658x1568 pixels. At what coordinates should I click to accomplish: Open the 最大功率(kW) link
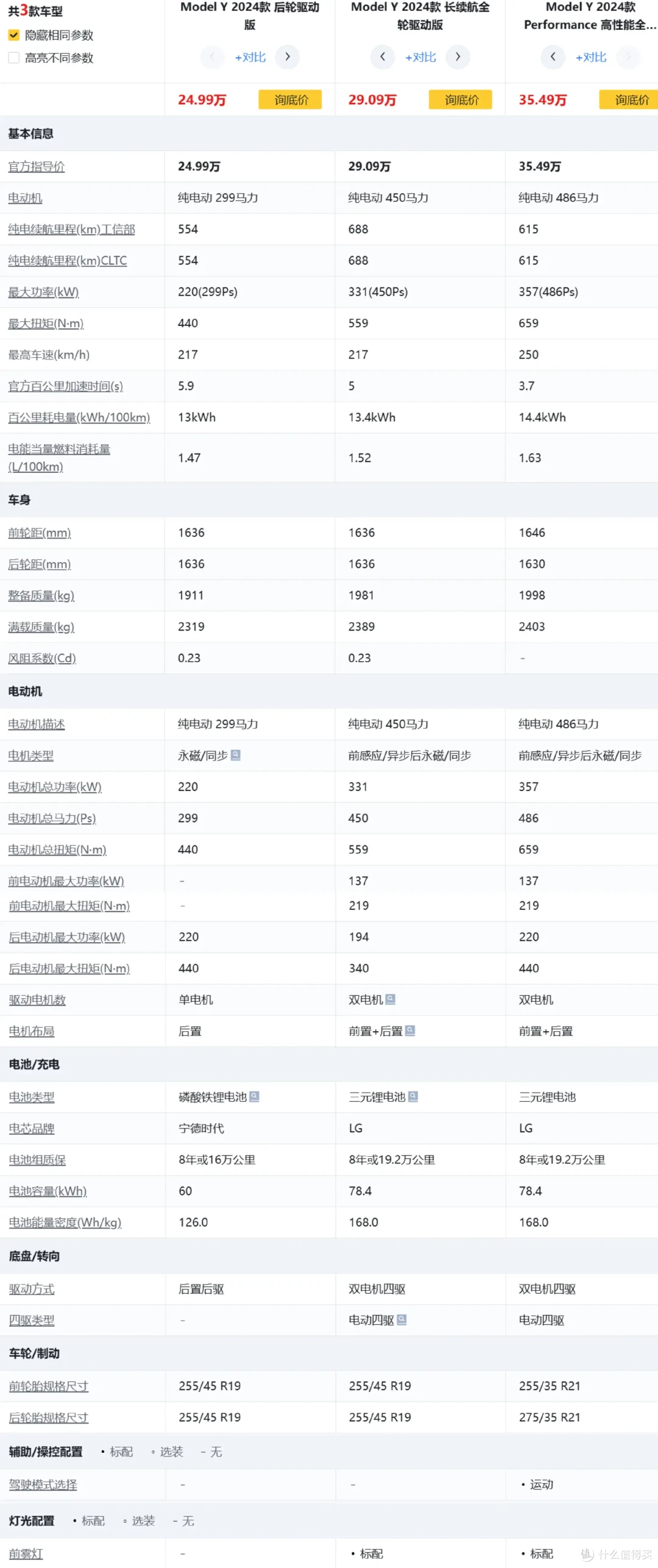[x=43, y=292]
